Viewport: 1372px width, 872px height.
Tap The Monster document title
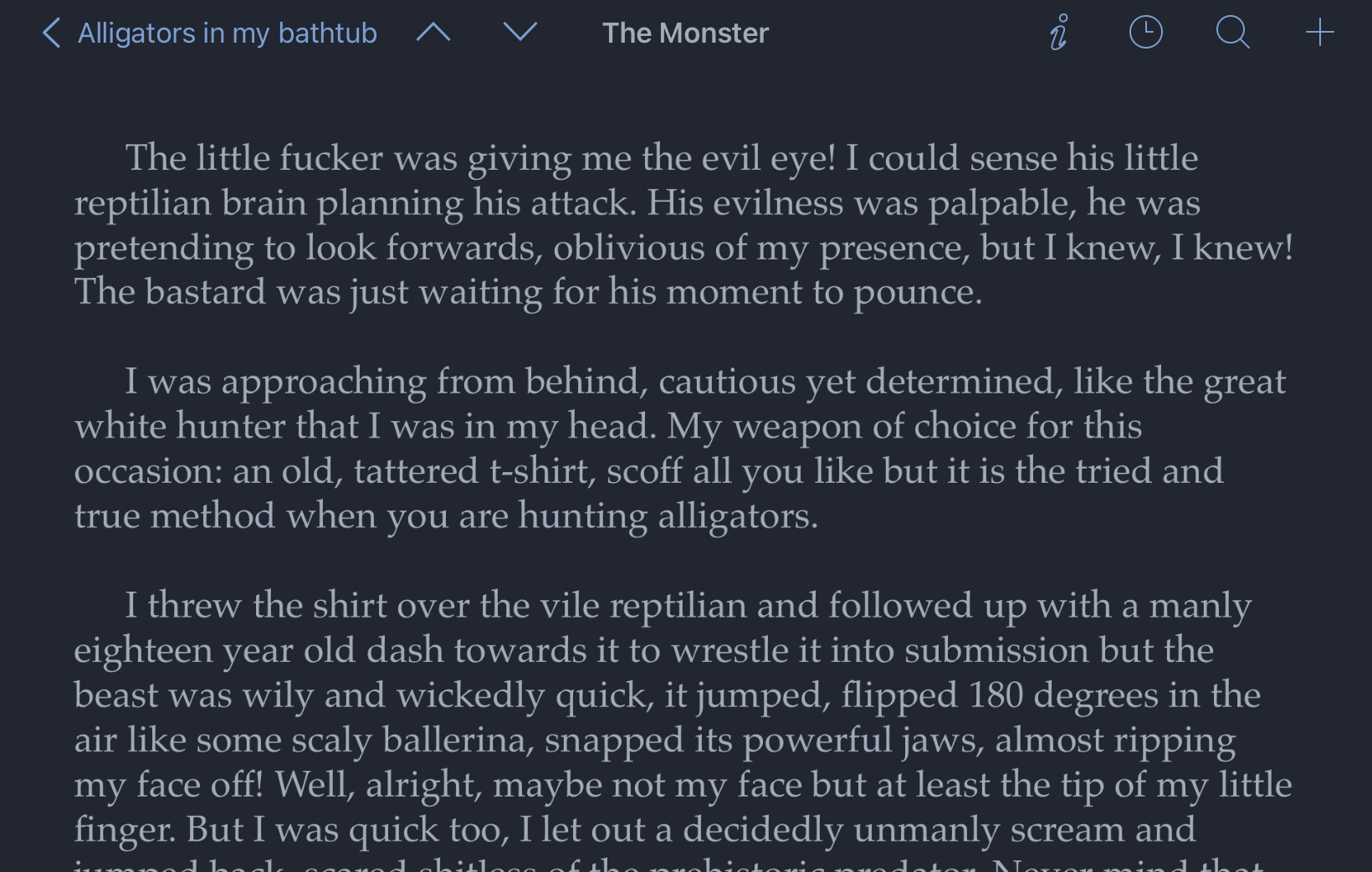pos(685,33)
